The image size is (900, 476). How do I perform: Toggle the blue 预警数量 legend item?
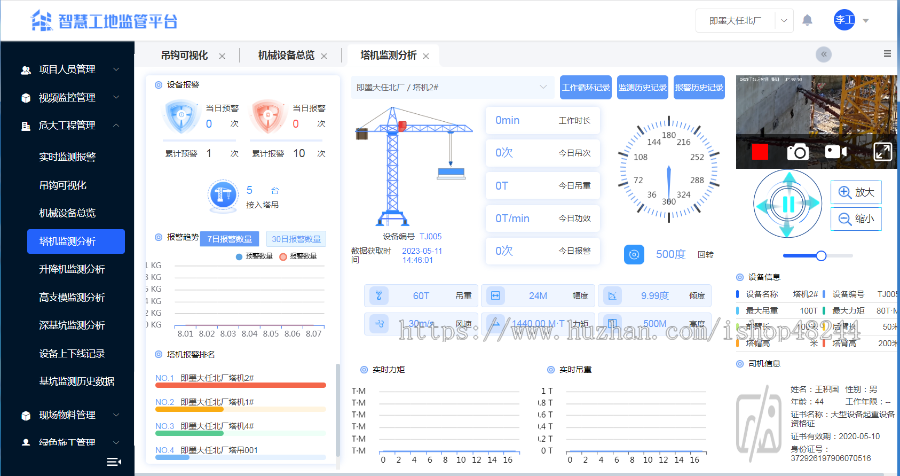254,256
